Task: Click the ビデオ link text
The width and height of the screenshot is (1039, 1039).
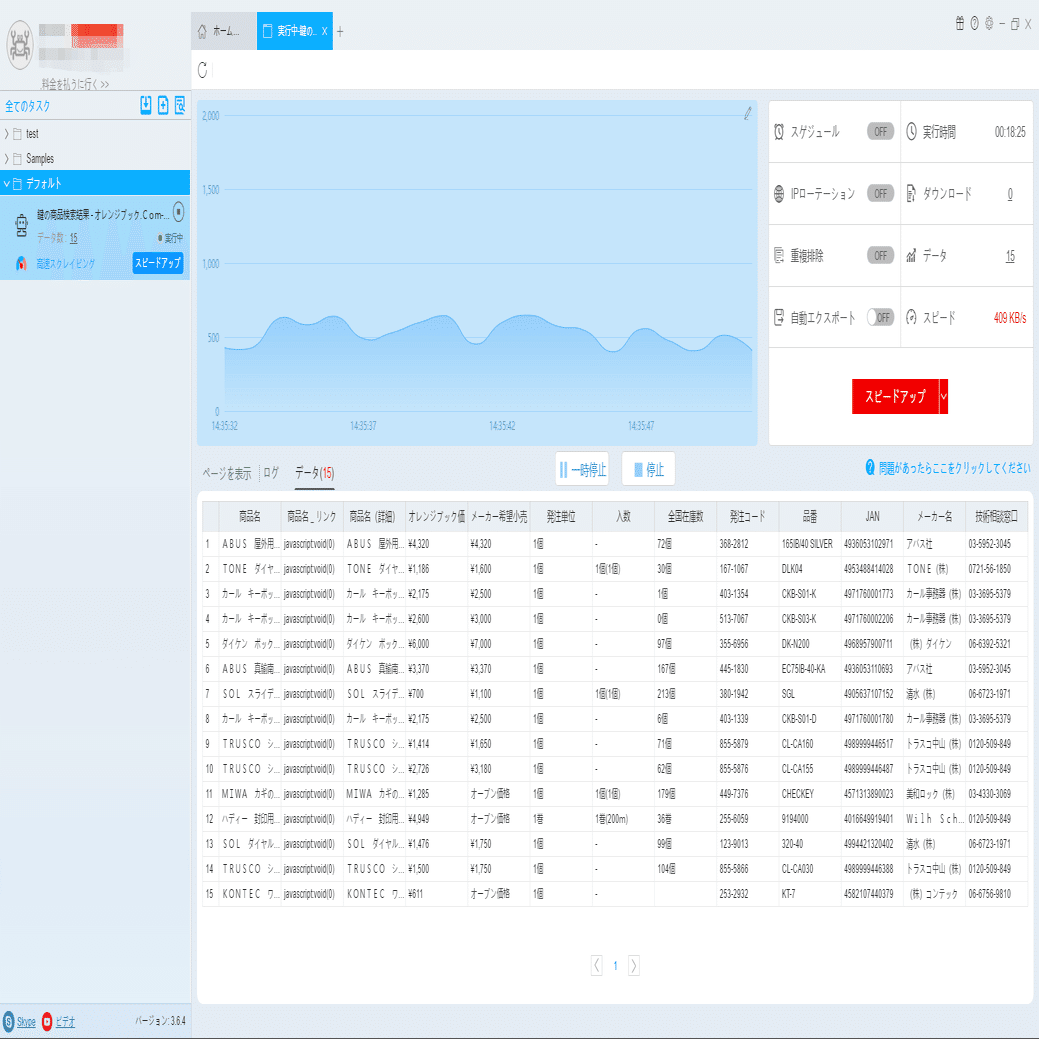Action: click(65, 1021)
